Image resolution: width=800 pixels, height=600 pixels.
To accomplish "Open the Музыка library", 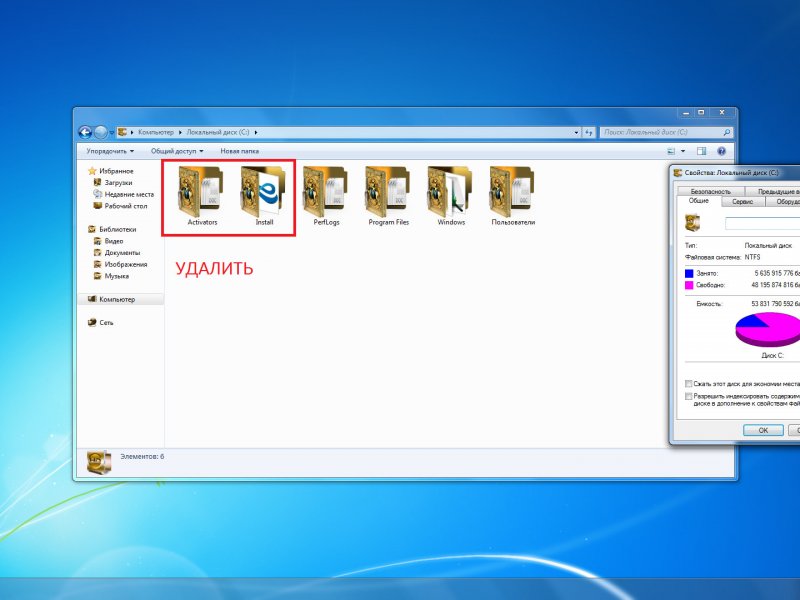I will (116, 277).
